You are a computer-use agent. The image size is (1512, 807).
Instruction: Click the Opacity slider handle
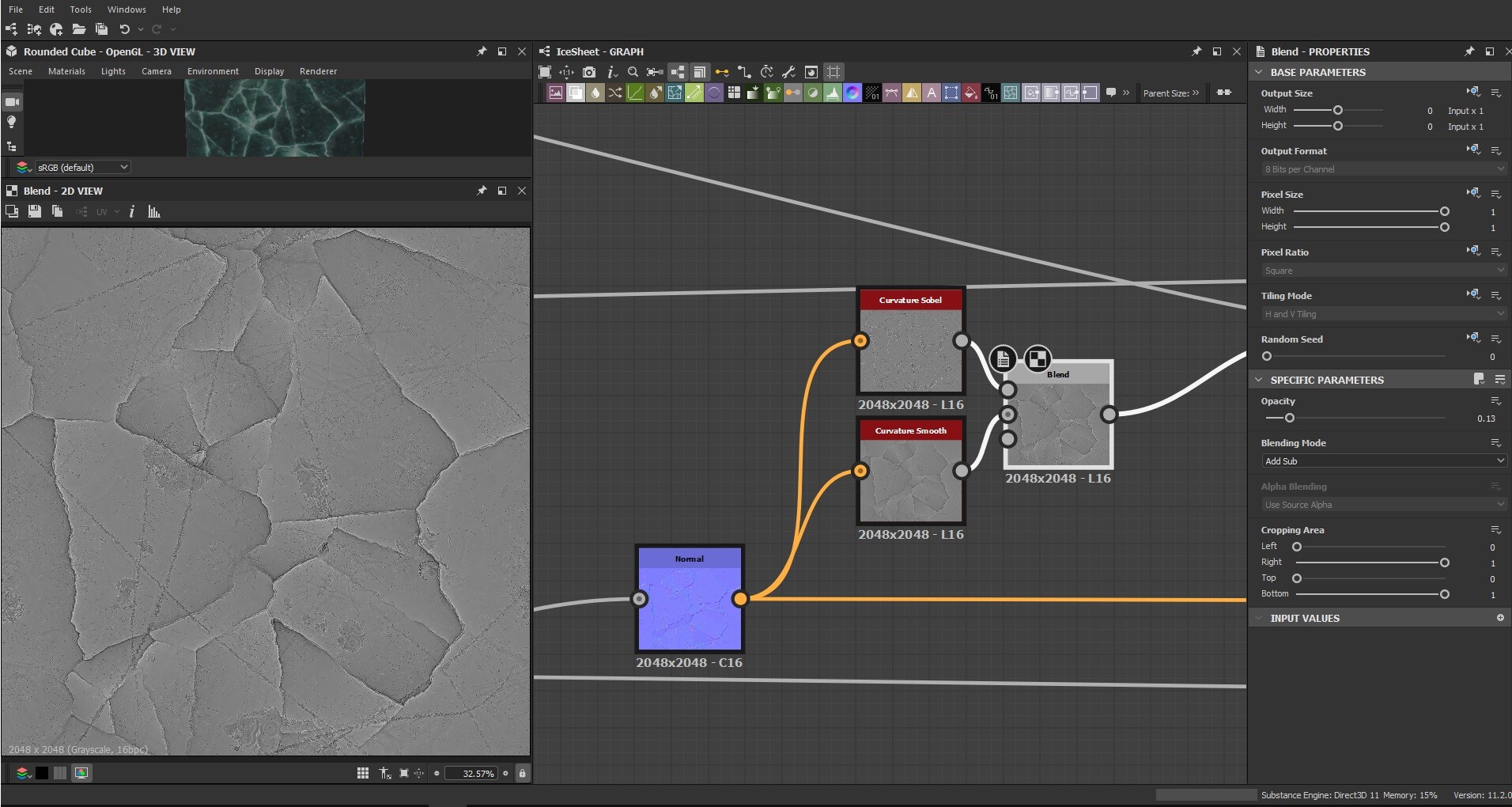click(x=1289, y=418)
